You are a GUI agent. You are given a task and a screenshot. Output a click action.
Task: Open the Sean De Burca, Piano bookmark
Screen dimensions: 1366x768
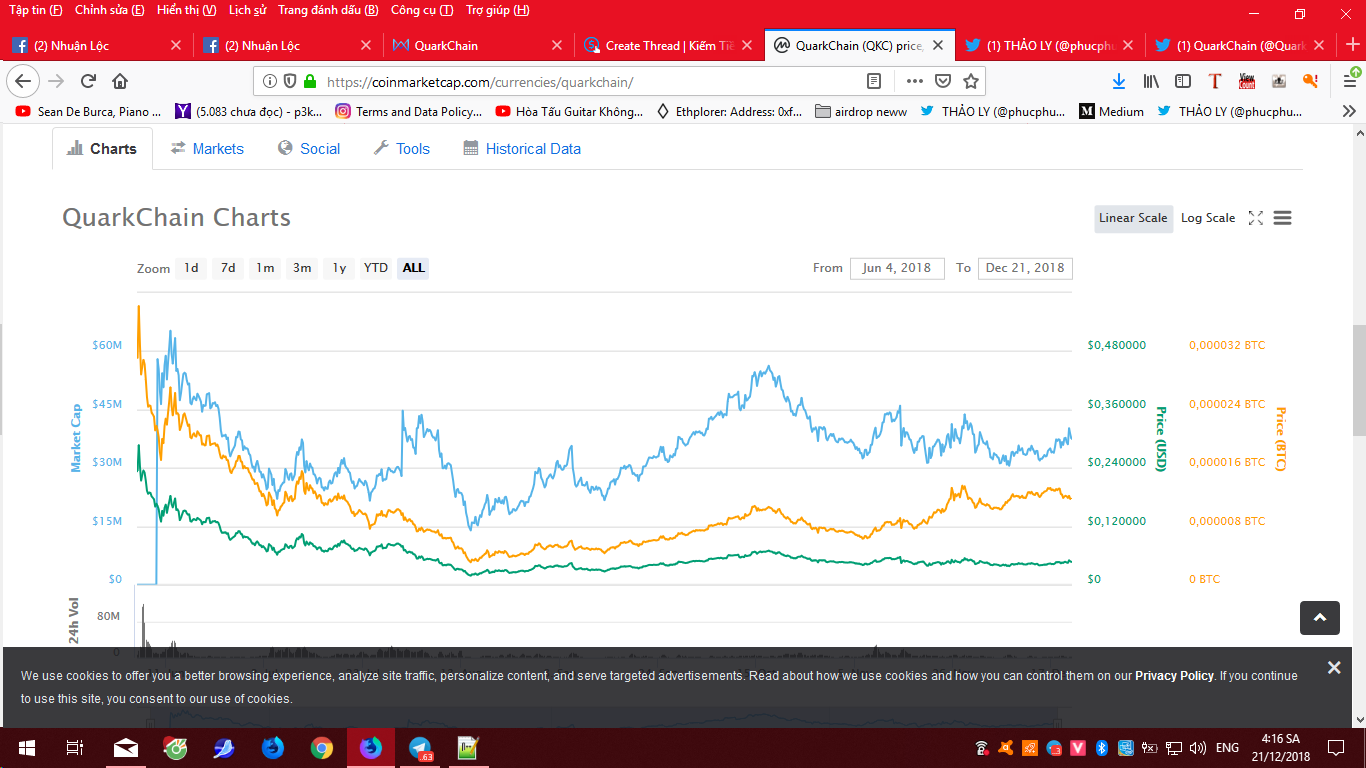[x=88, y=111]
